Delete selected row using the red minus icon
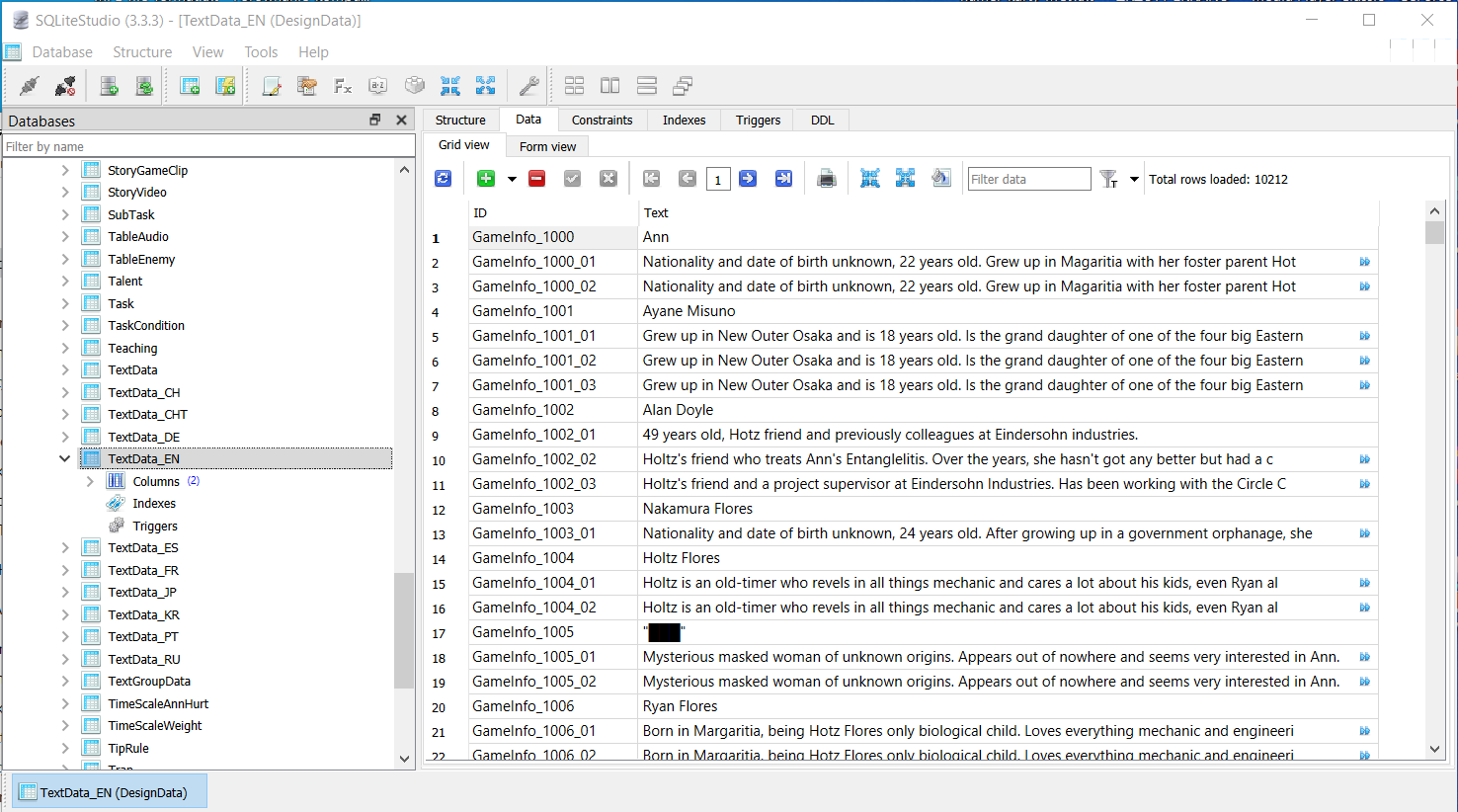1458x812 pixels. [x=536, y=179]
